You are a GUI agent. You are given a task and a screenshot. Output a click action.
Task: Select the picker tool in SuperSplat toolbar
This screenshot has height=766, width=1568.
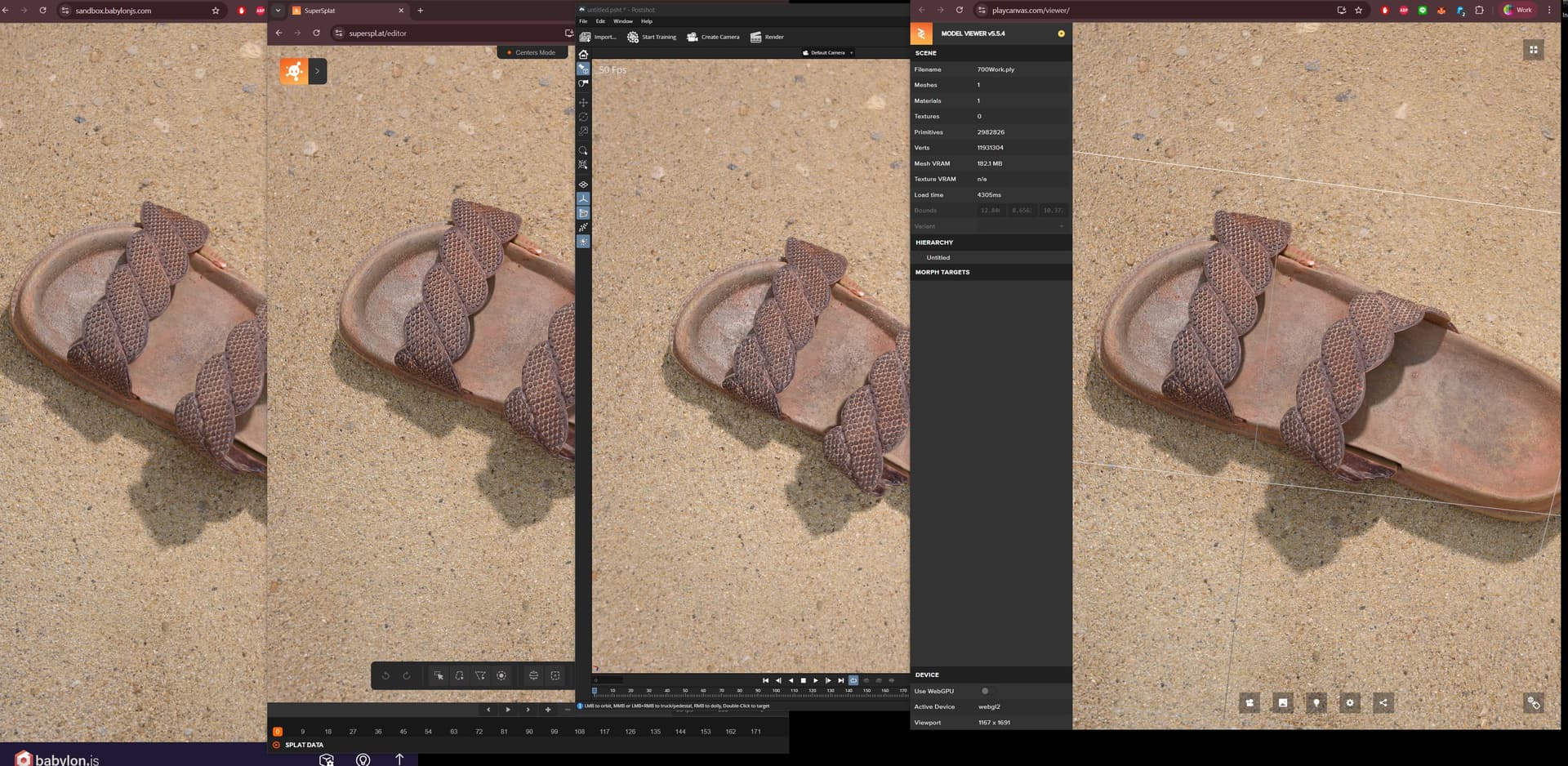(x=439, y=675)
